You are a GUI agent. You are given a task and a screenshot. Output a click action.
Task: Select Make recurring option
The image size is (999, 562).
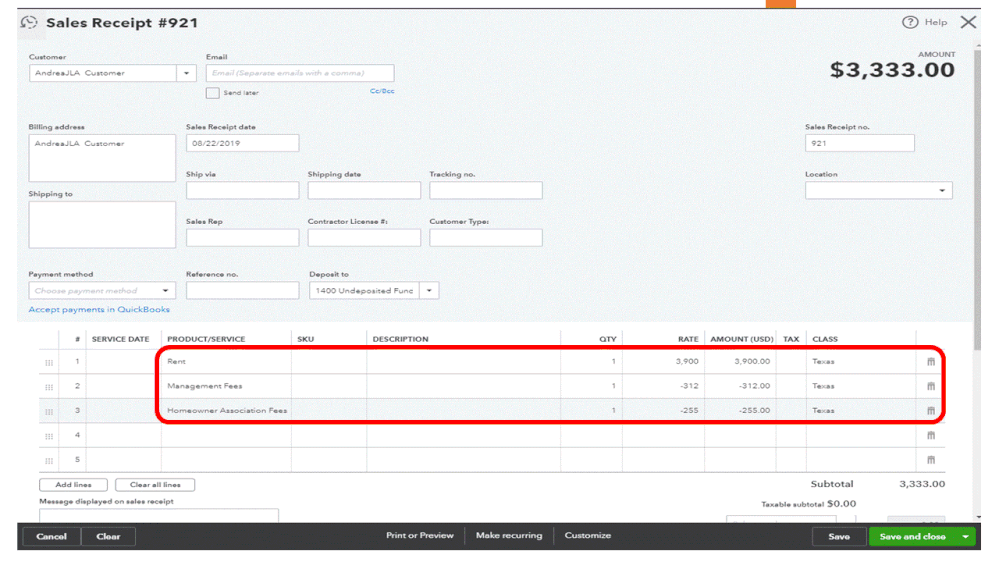509,535
